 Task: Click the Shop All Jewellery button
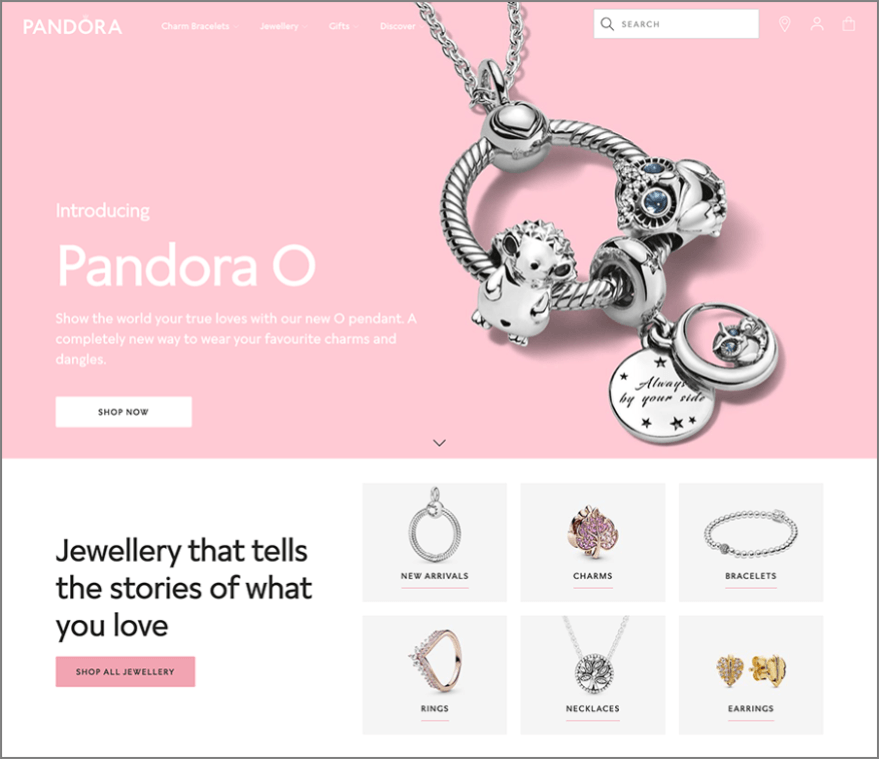pos(125,672)
